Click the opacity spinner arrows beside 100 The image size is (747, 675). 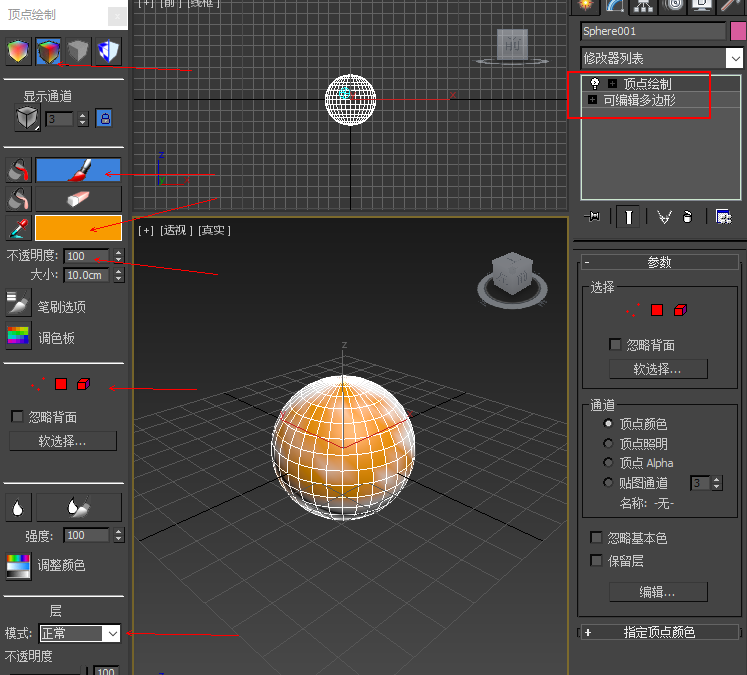pyautogui.click(x=119, y=256)
